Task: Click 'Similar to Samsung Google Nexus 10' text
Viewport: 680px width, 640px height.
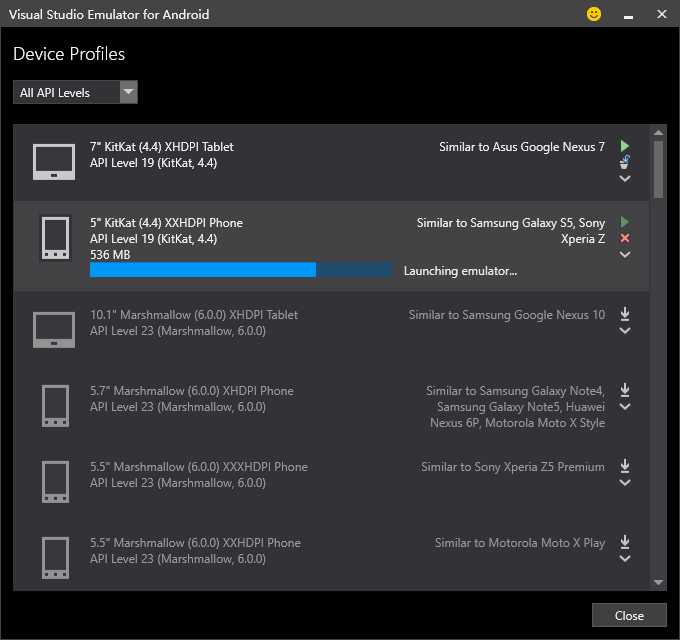Action: 507,315
